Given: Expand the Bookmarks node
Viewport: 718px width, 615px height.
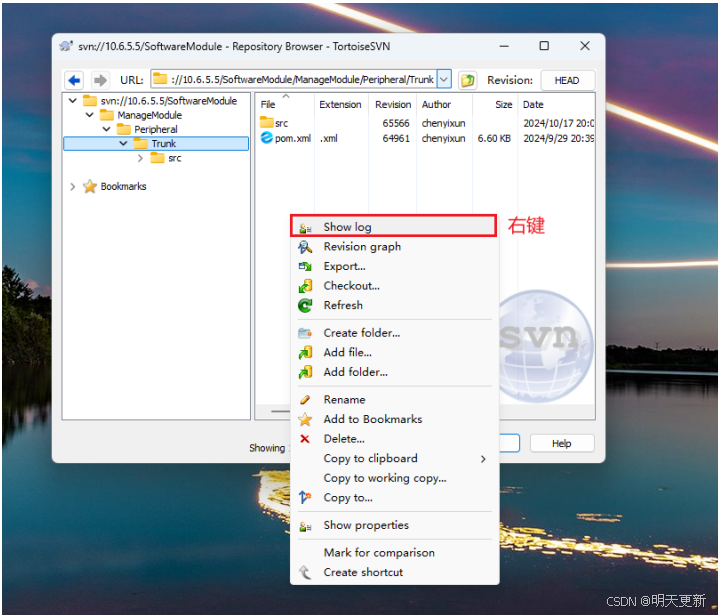Looking at the screenshot, I should [73, 186].
